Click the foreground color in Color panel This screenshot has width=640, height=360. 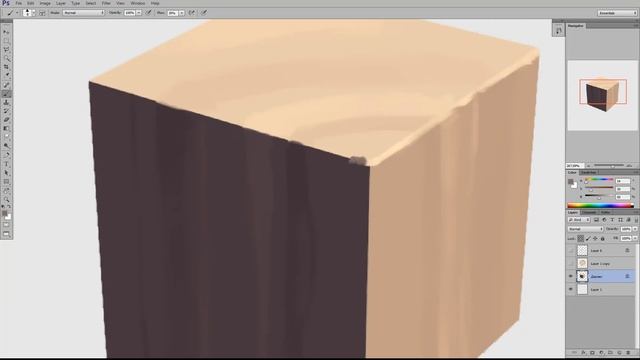pyautogui.click(x=571, y=182)
